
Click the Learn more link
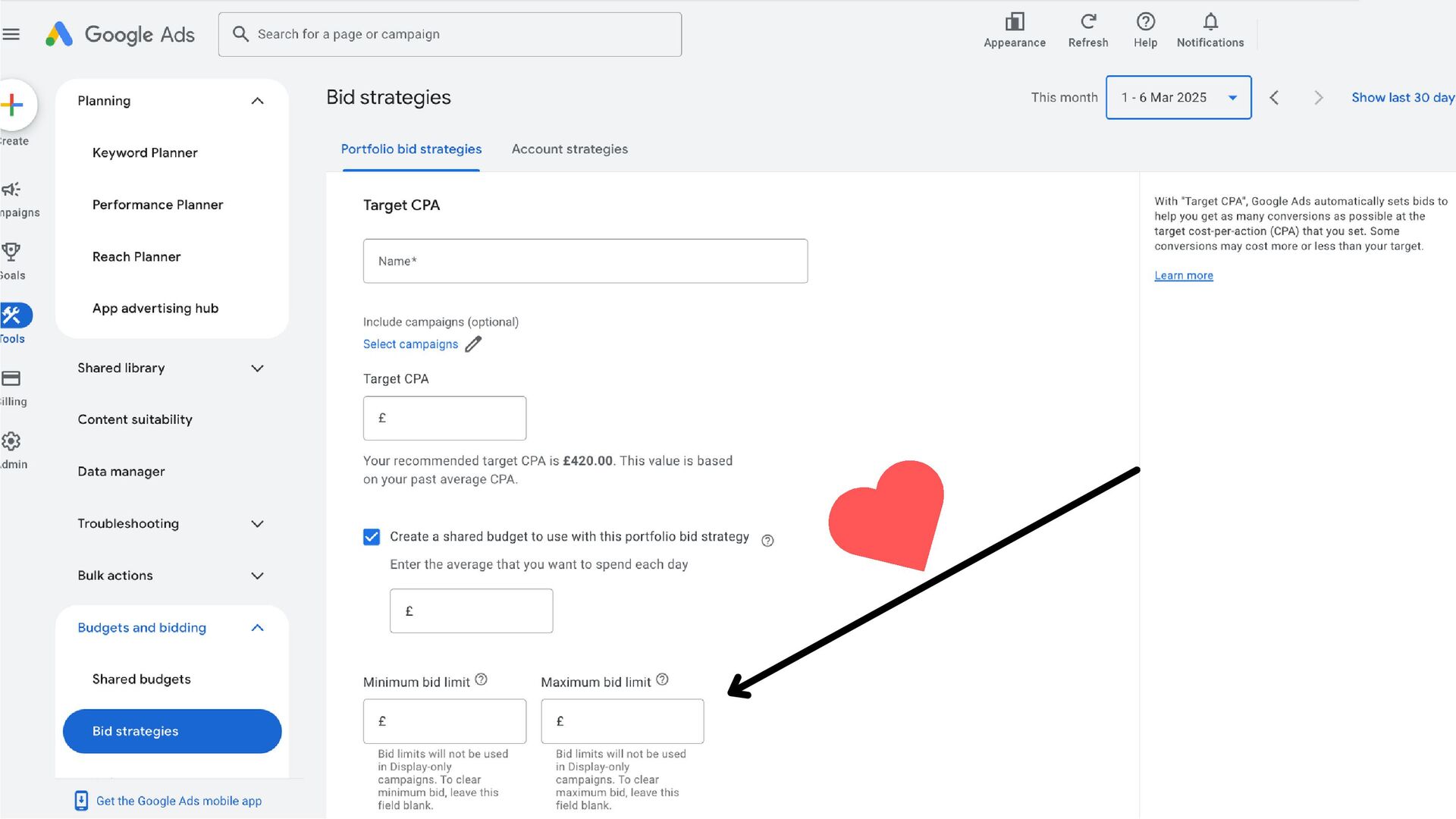click(x=1183, y=275)
